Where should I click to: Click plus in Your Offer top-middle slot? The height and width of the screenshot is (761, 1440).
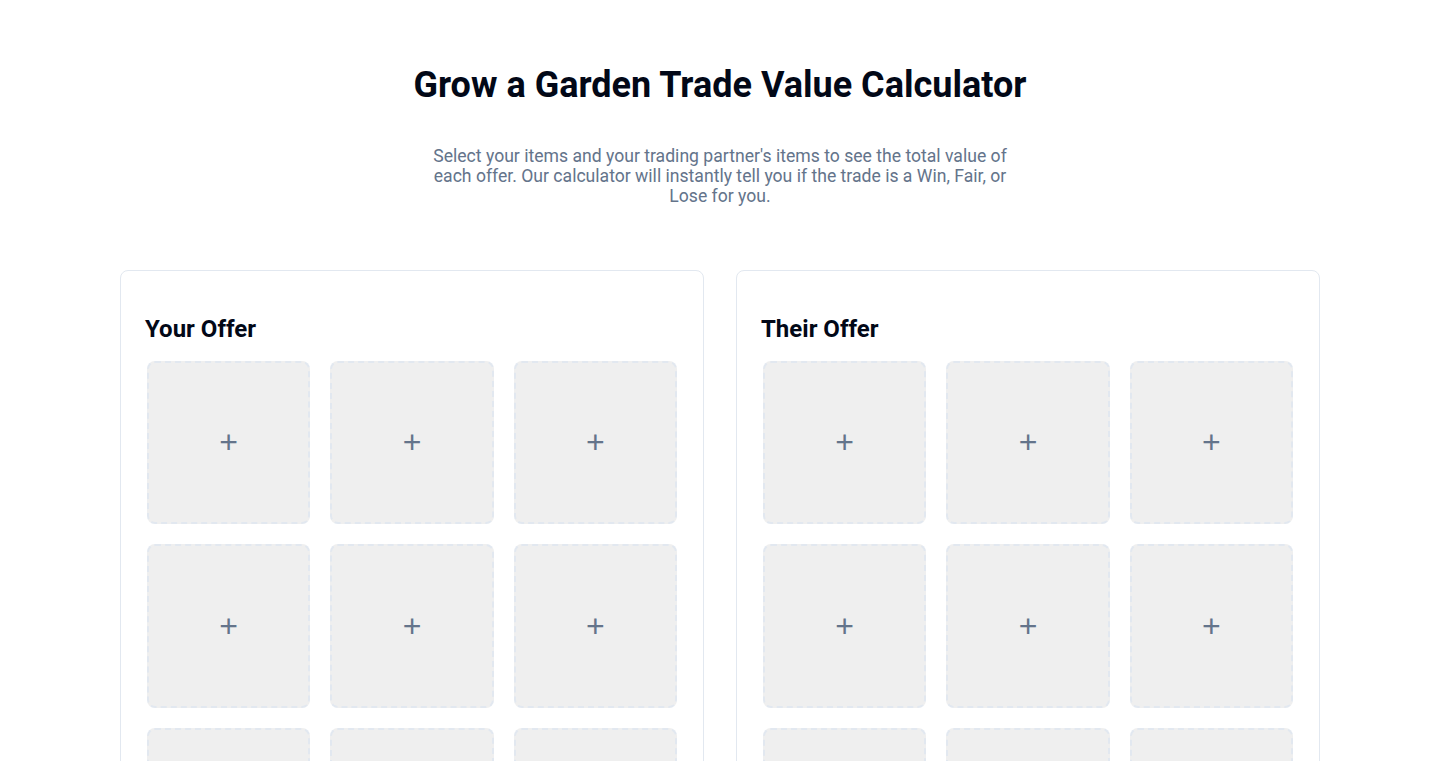point(412,442)
